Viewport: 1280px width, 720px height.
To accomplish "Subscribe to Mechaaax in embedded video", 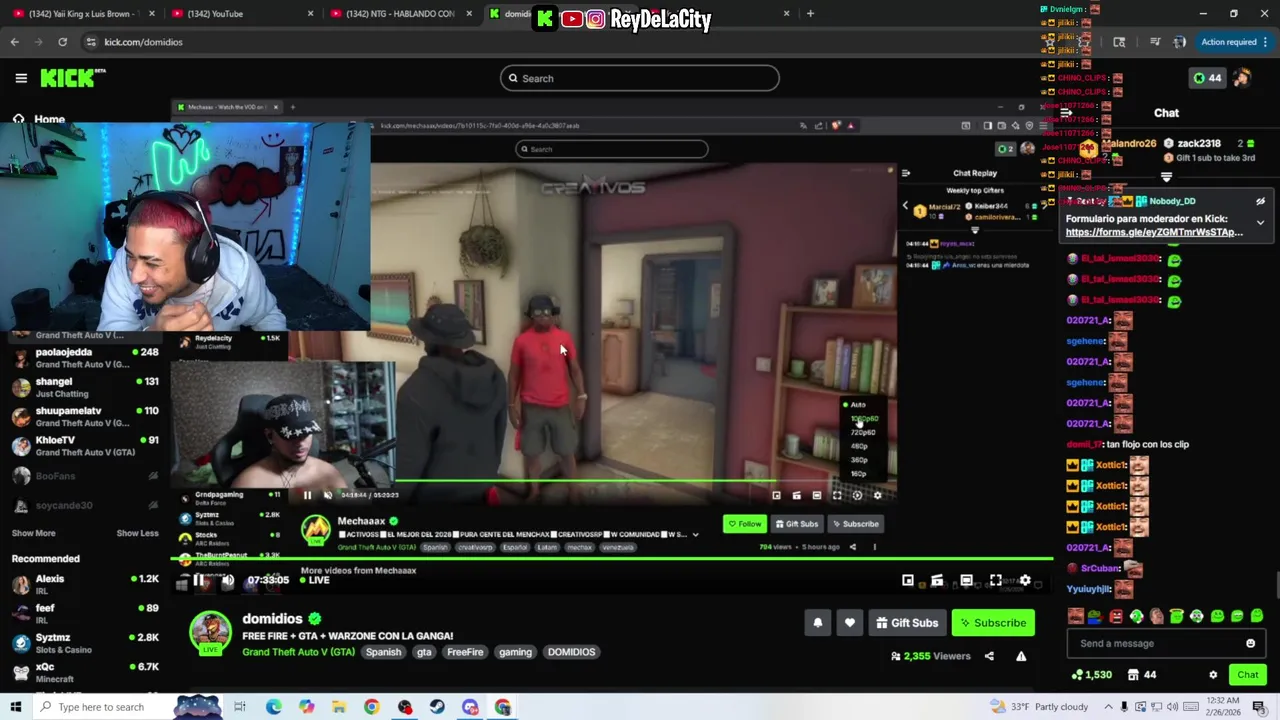I will click(x=856, y=524).
